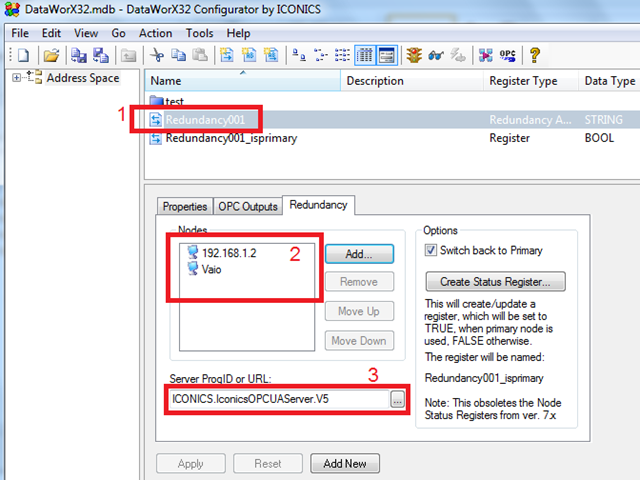This screenshot has height=480, width=640.
Task: Click the traffic light runtime icon
Action: point(414,55)
